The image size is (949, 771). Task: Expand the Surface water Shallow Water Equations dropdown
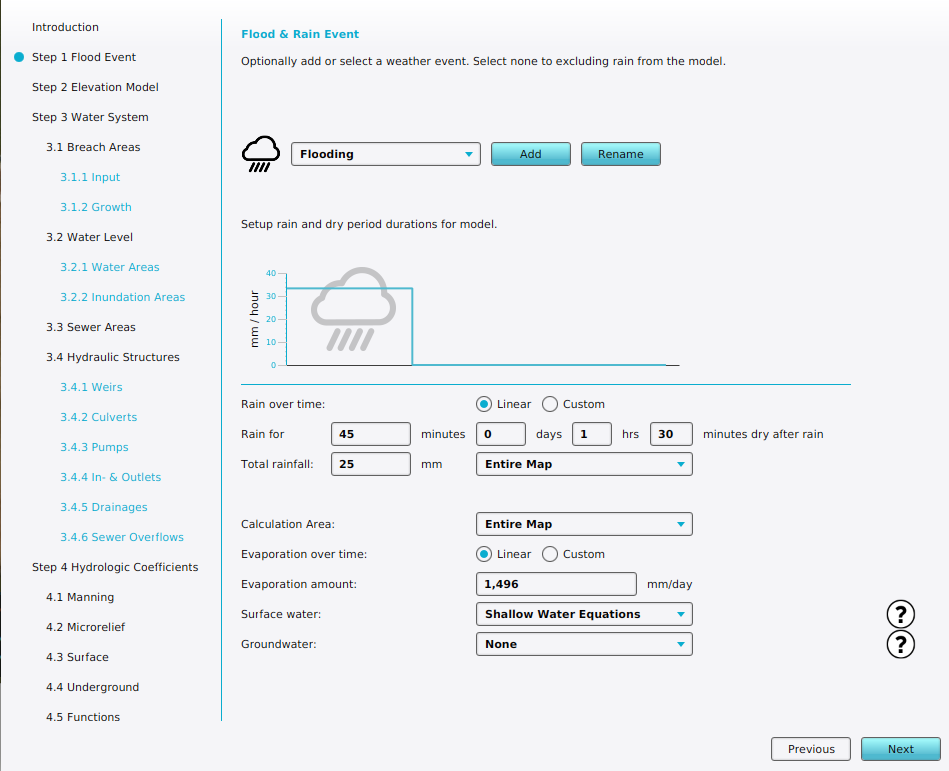[584, 614]
